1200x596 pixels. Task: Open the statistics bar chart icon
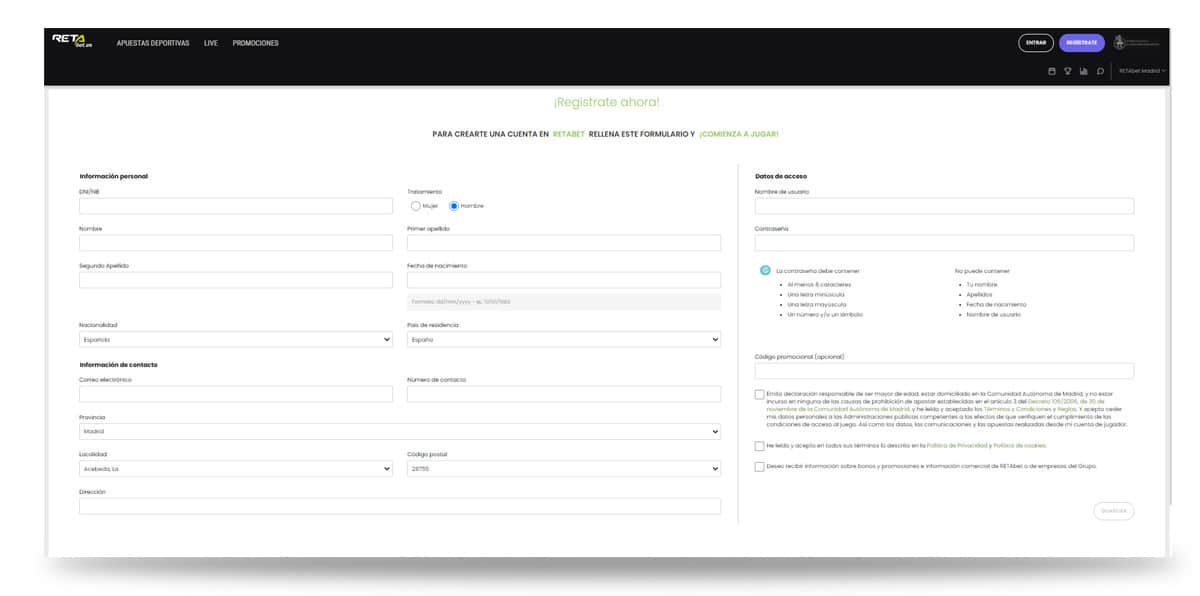[1084, 71]
